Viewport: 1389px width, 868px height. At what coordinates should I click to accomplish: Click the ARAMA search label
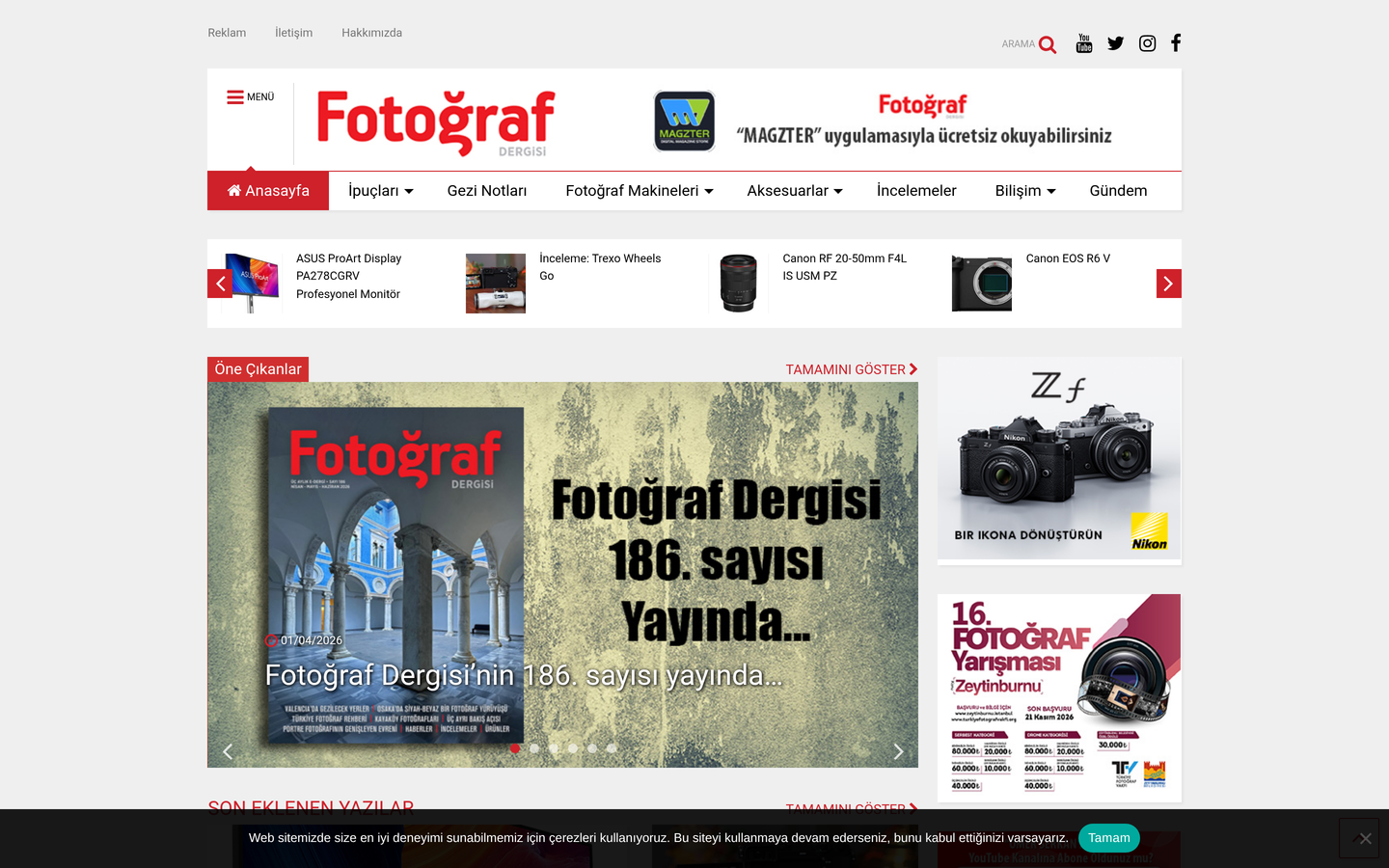(1018, 44)
